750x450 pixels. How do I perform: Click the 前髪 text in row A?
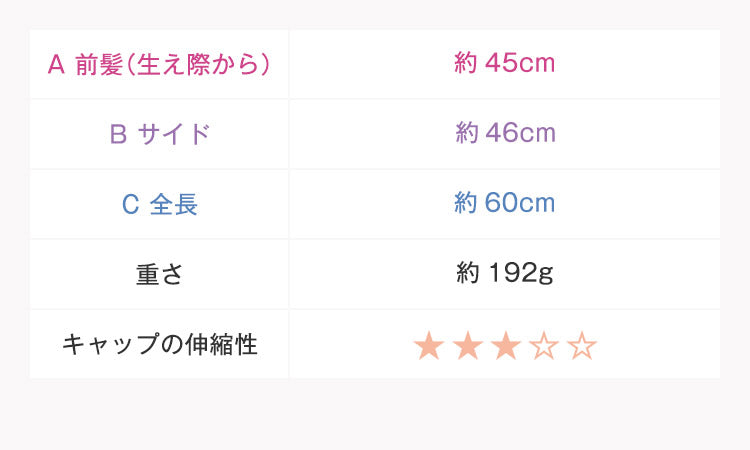[97, 65]
